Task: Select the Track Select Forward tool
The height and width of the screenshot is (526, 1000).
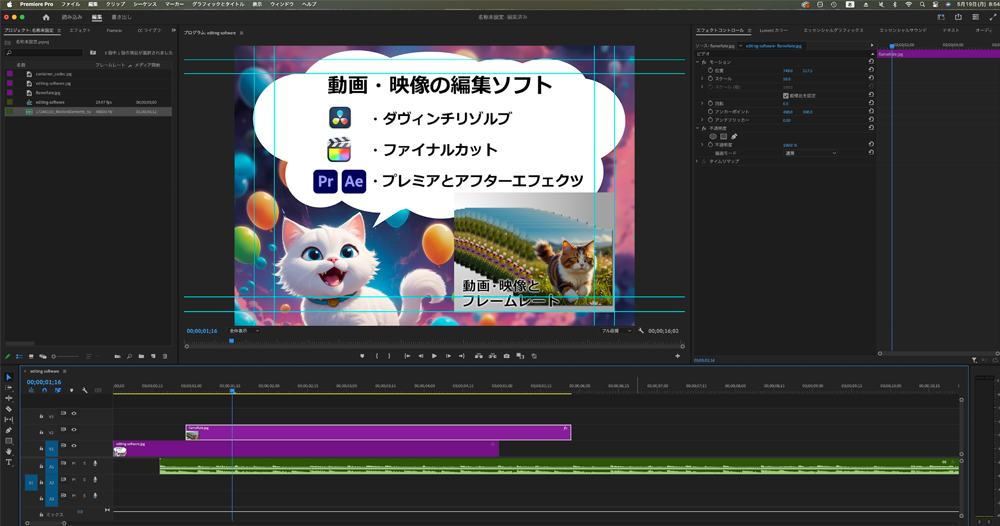Action: point(8,388)
